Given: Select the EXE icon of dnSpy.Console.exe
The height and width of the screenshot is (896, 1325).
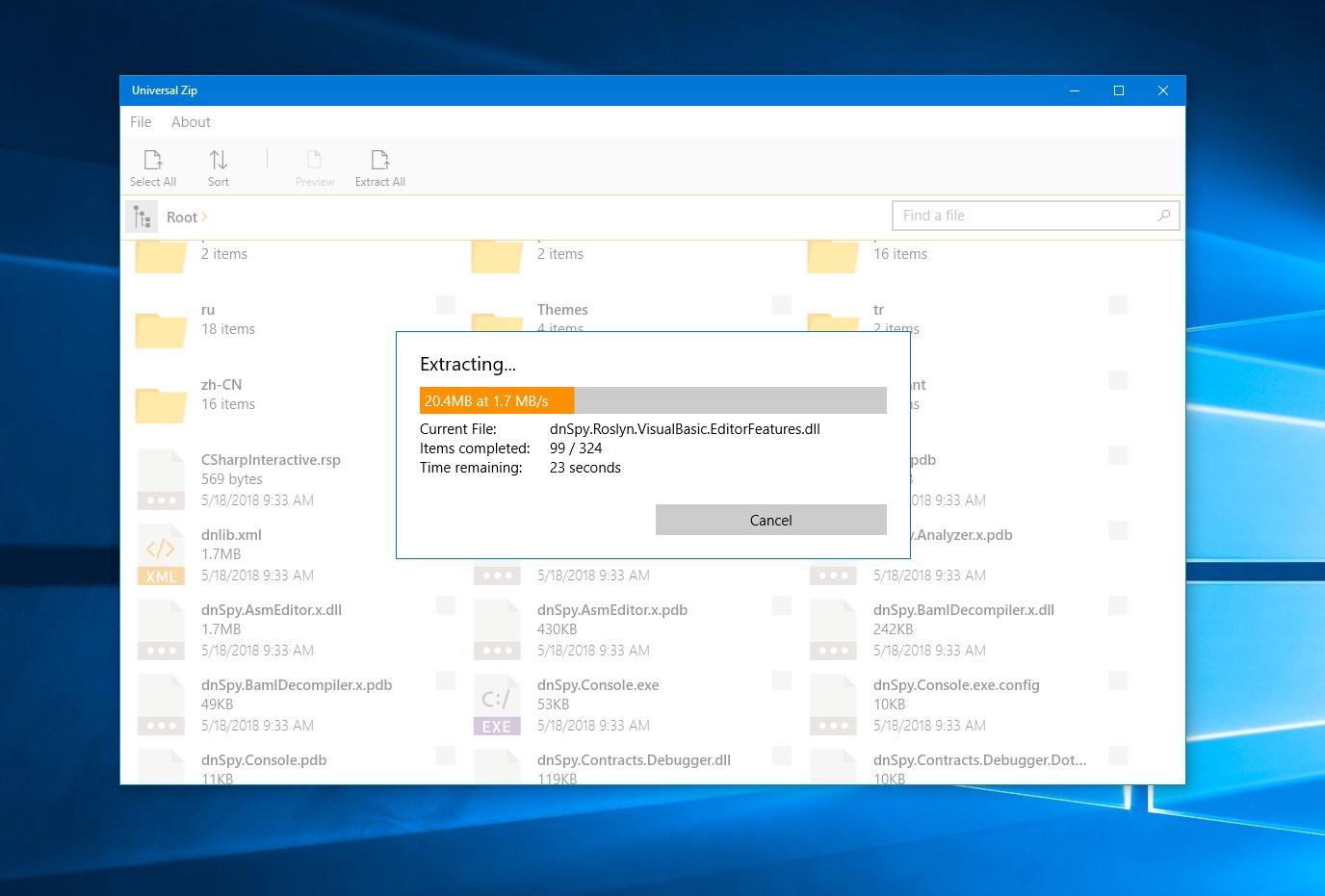Looking at the screenshot, I should pos(497,704).
